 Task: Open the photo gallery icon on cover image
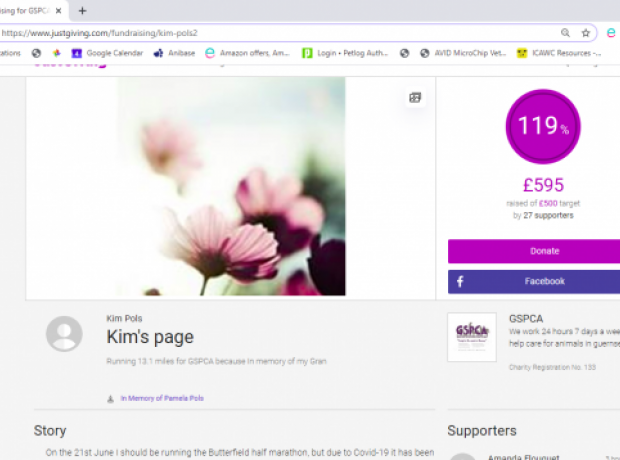click(x=415, y=97)
